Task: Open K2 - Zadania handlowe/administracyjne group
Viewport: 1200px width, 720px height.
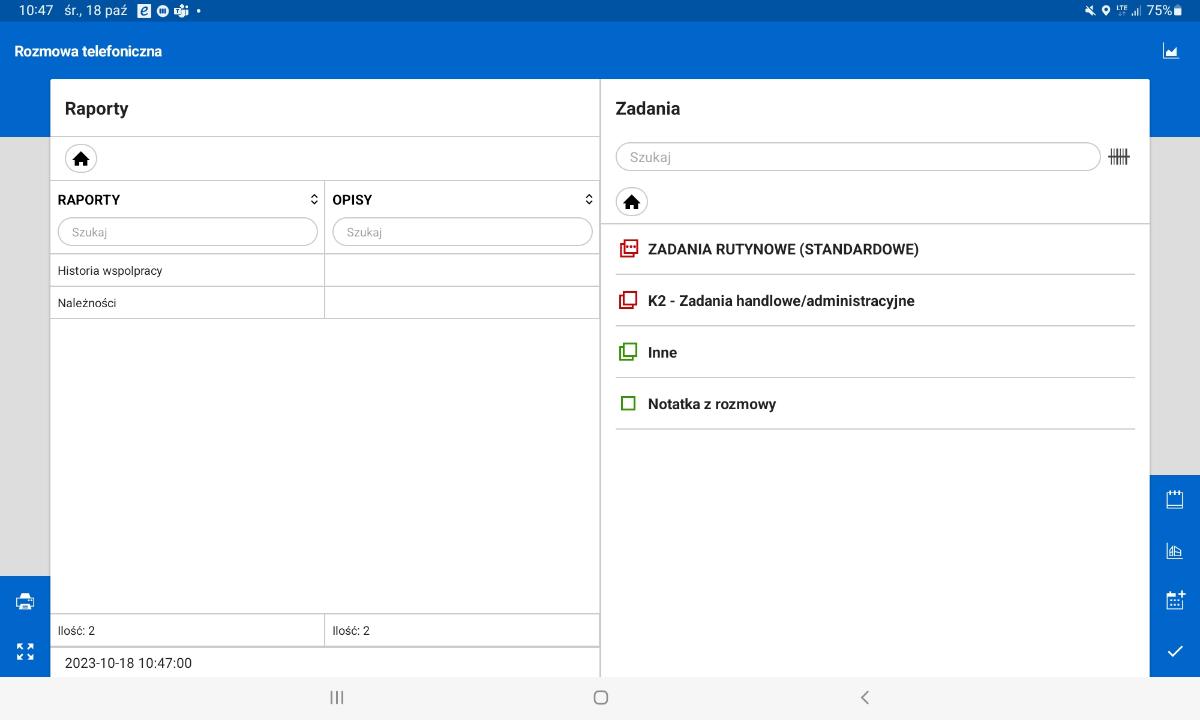Action: click(x=780, y=301)
